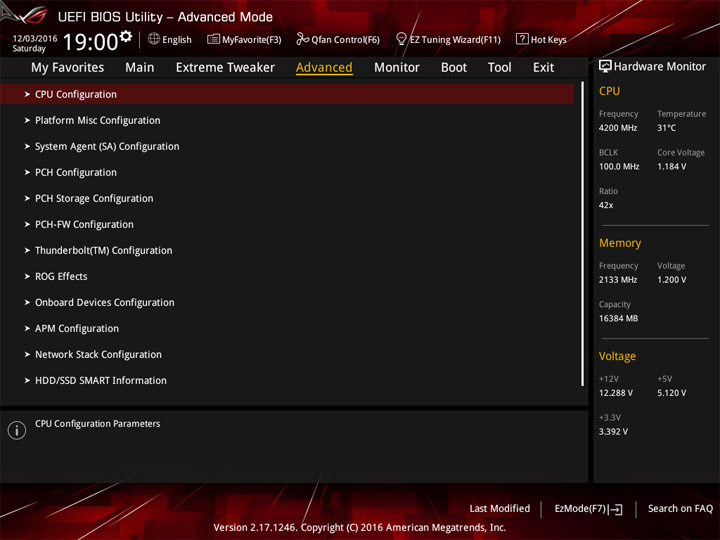Select the Advanced tab
Image resolution: width=720 pixels, height=540 pixels.
pos(324,68)
